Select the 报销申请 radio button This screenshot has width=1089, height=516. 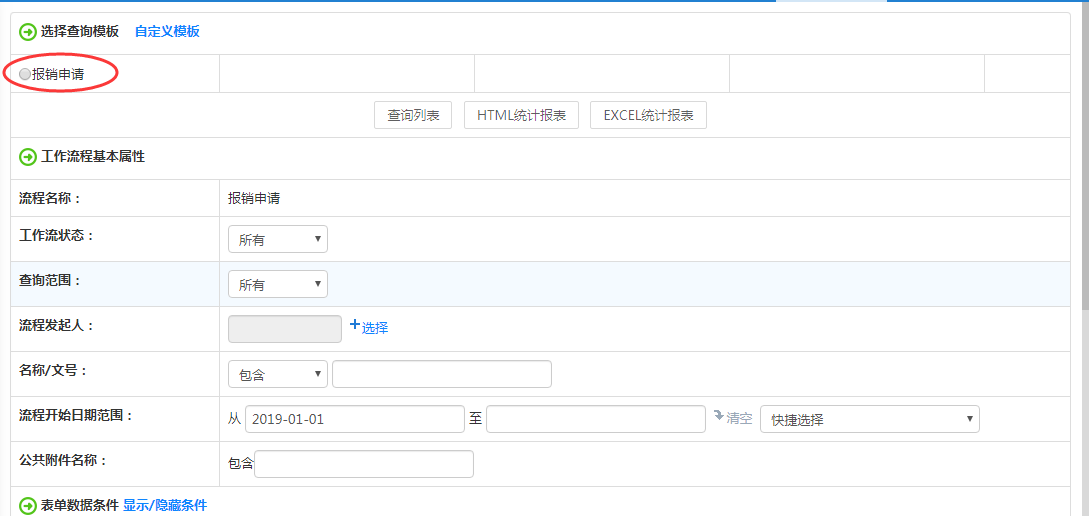coord(25,74)
